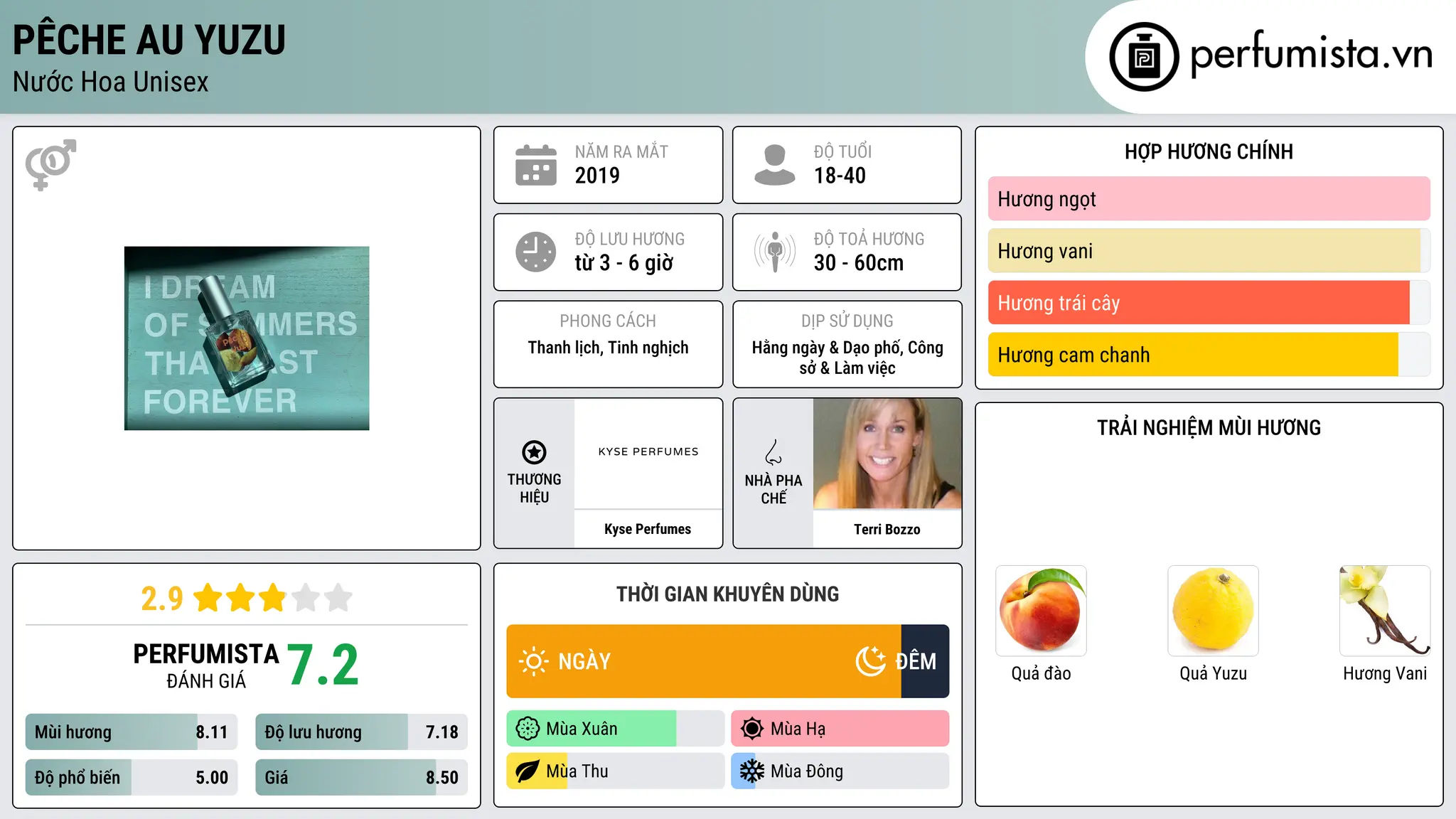
Task: Open the Pêche au Yuzu bottle photo
Action: (x=247, y=338)
